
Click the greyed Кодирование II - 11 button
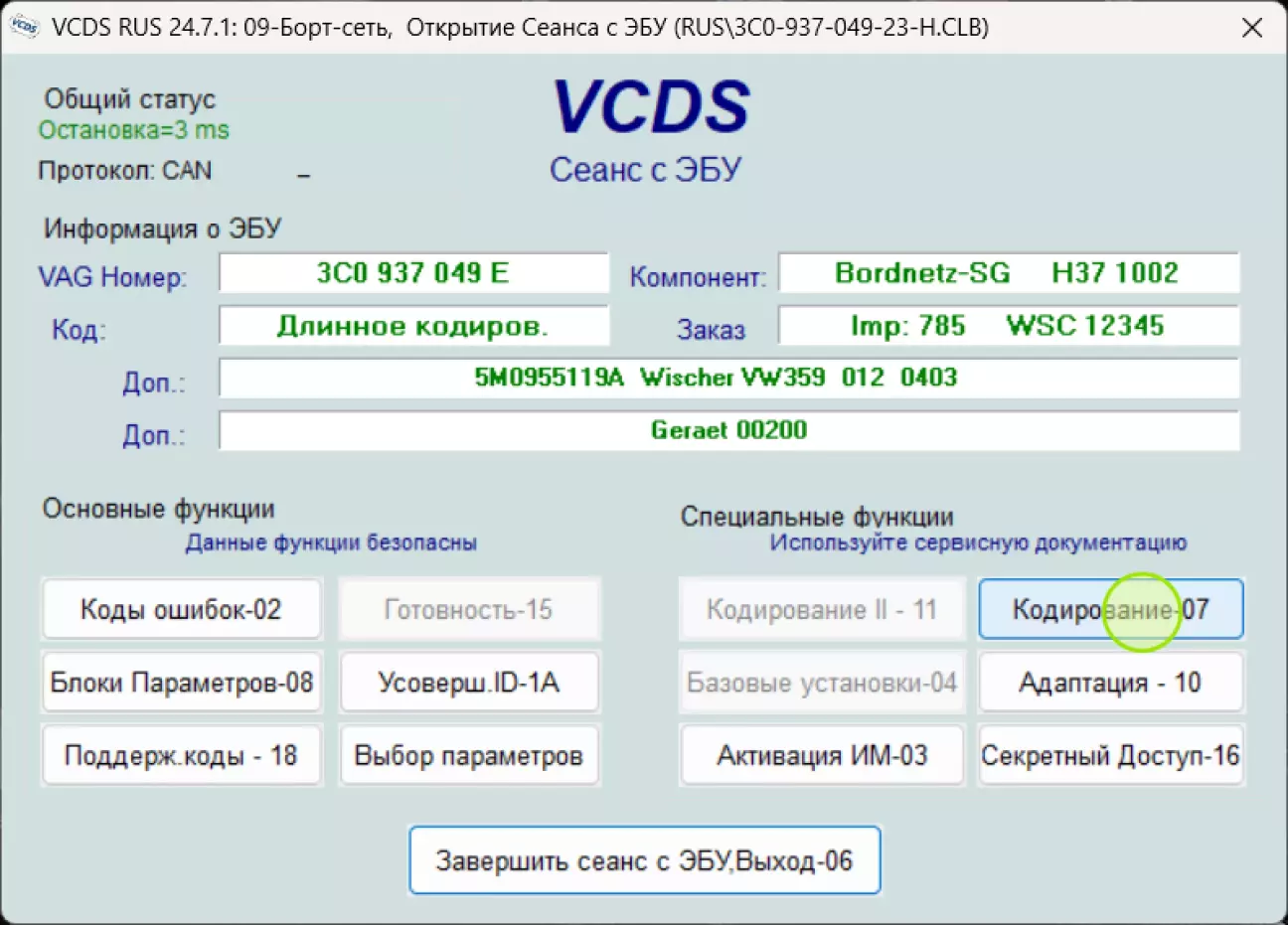coord(822,609)
